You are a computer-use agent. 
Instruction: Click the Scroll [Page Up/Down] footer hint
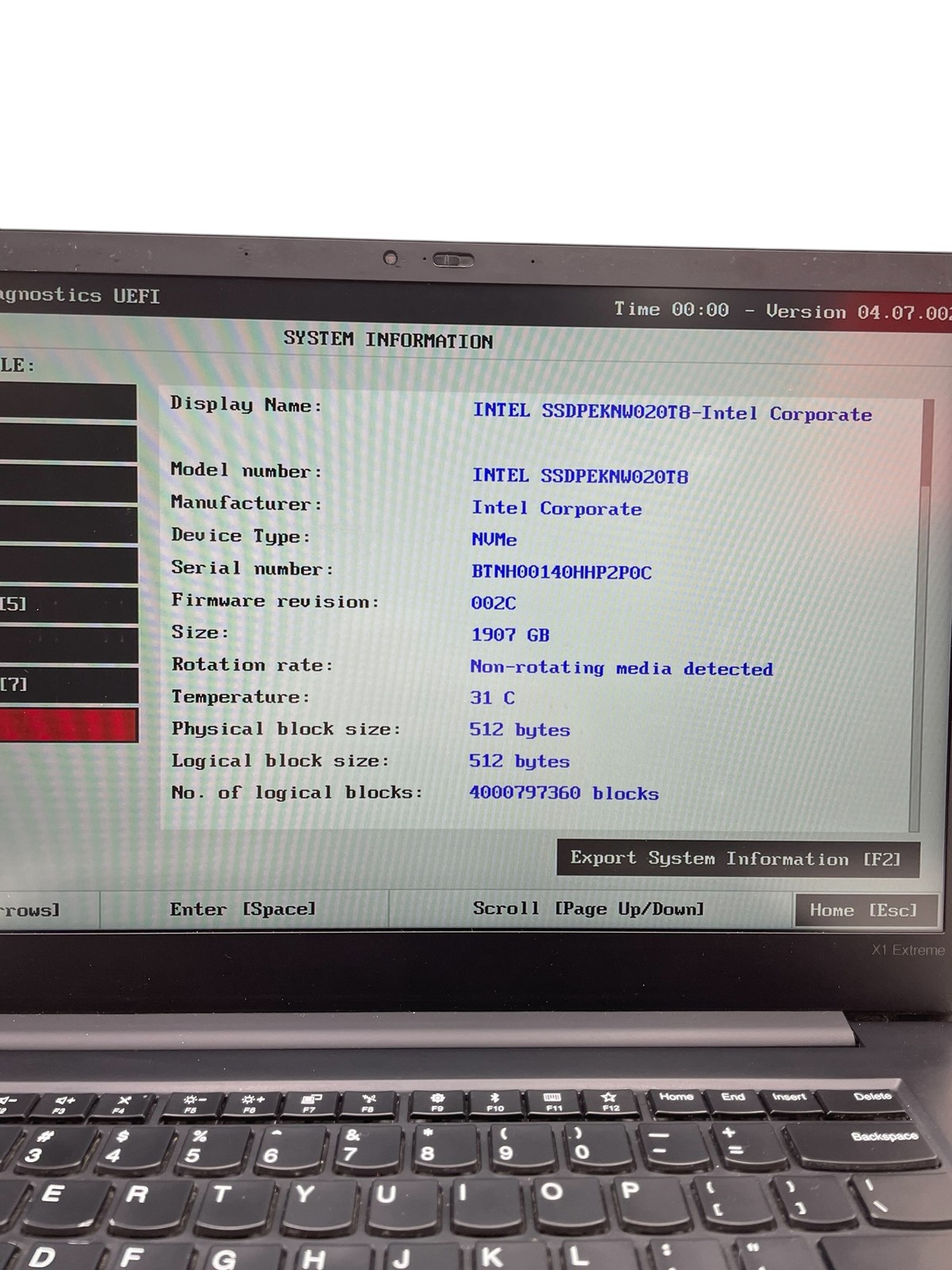589,908
